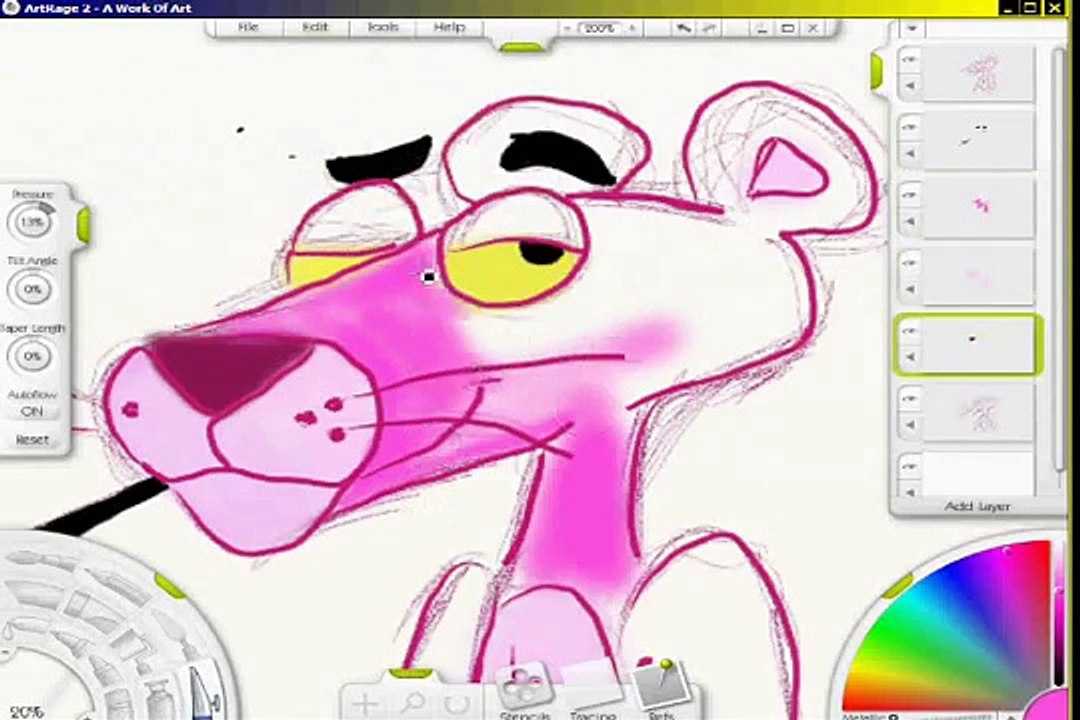The width and height of the screenshot is (1080, 720).
Task: Click the Add Layer button
Action: click(x=977, y=506)
